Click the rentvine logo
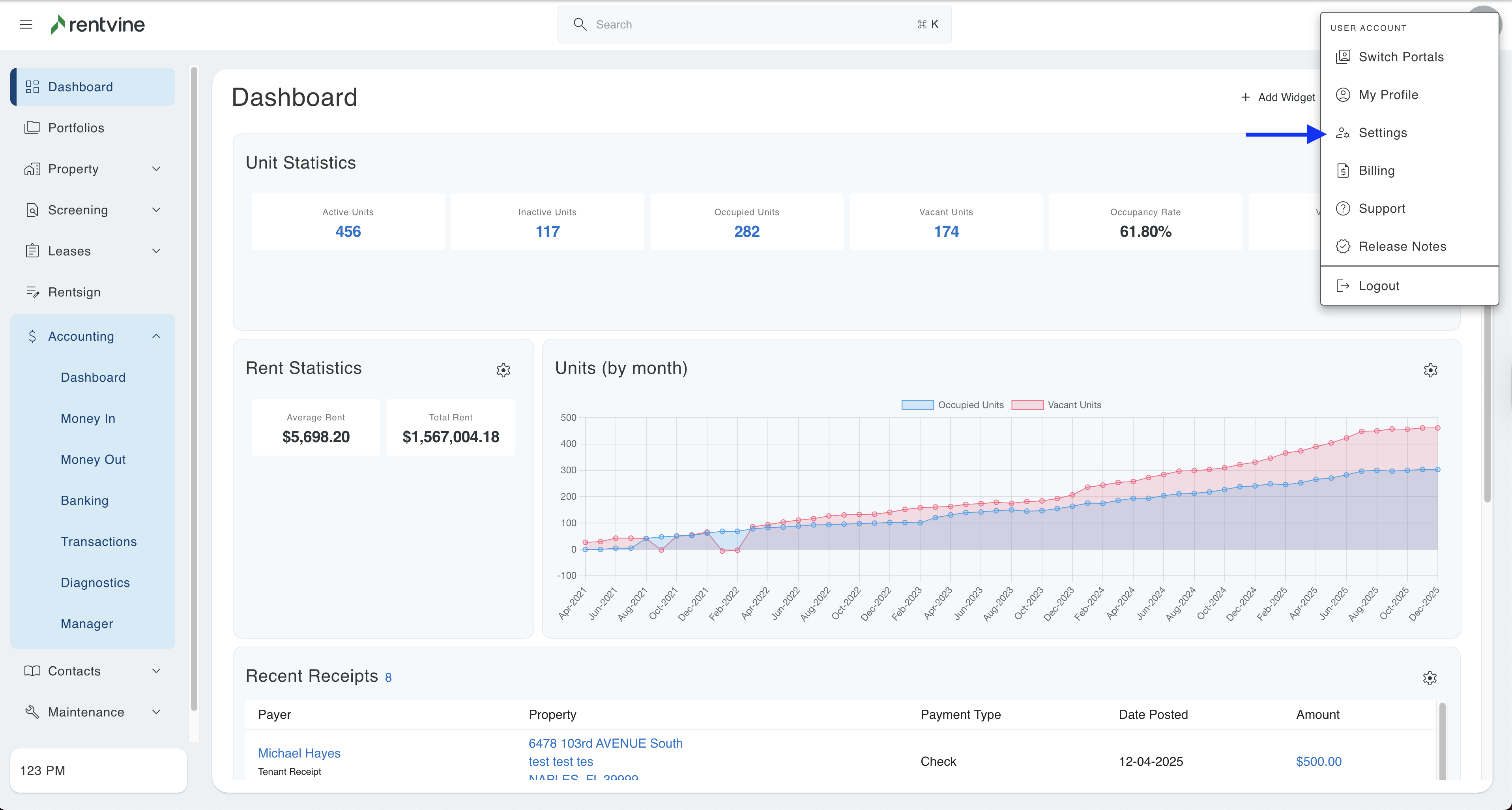 click(97, 24)
